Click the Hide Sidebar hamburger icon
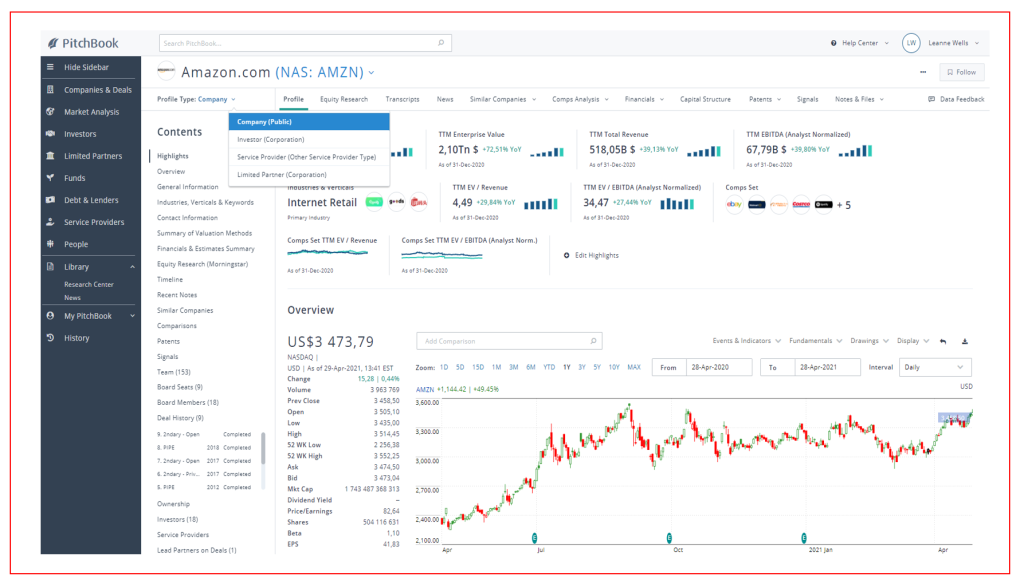Screen dimensions: 1024x584 click(x=50, y=67)
